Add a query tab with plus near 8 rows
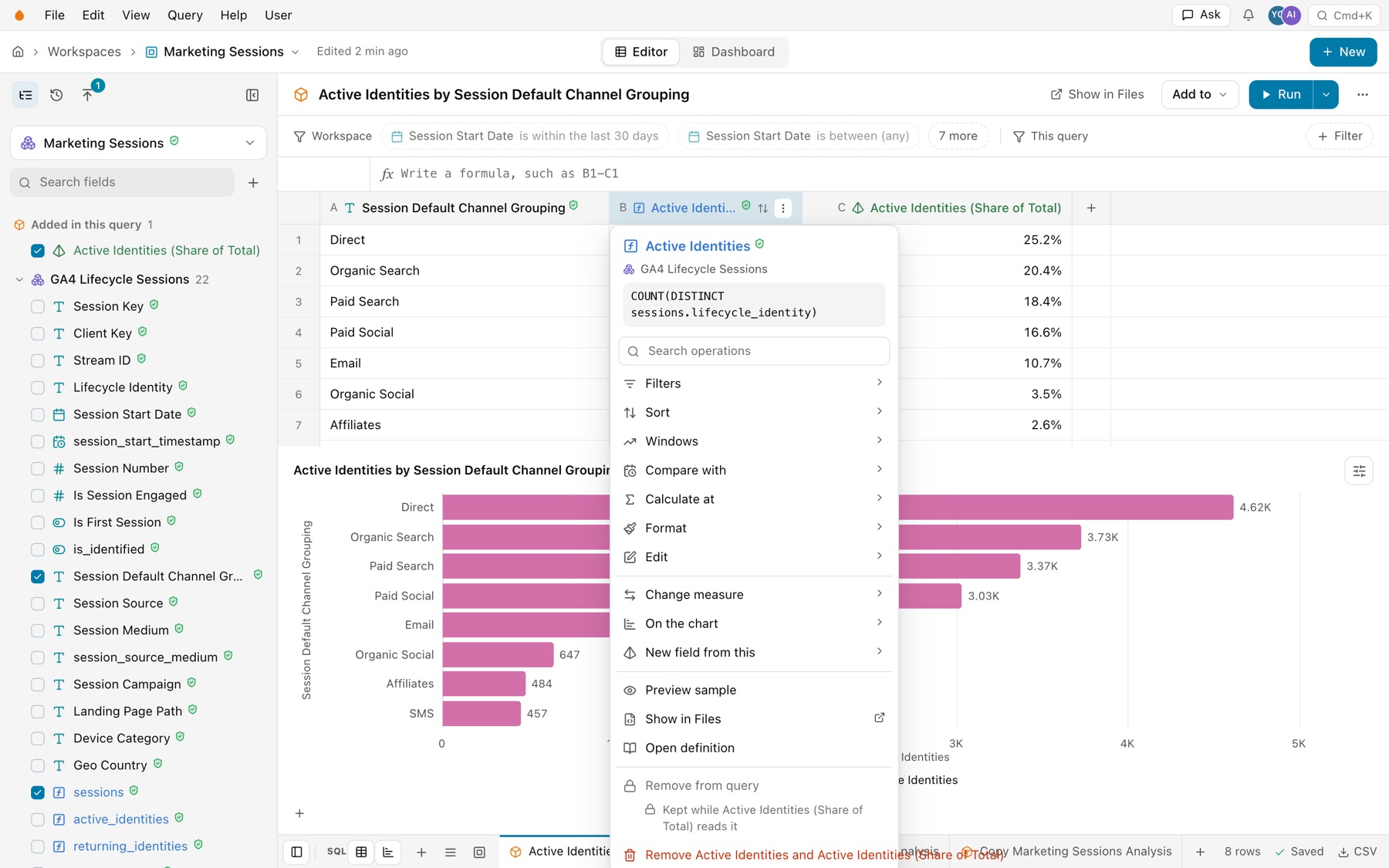The width and height of the screenshot is (1389, 868). (1200, 851)
